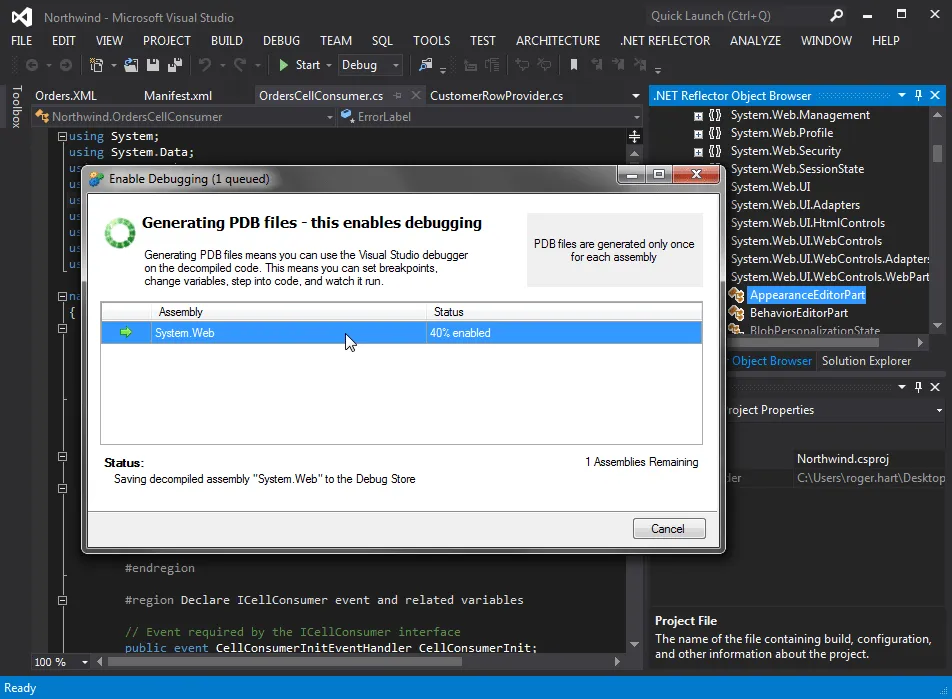Open the TEAM menu

click(336, 41)
